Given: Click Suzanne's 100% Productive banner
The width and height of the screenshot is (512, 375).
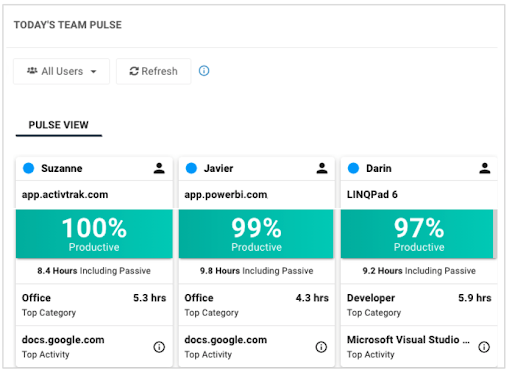Looking at the screenshot, I should pos(94,234).
